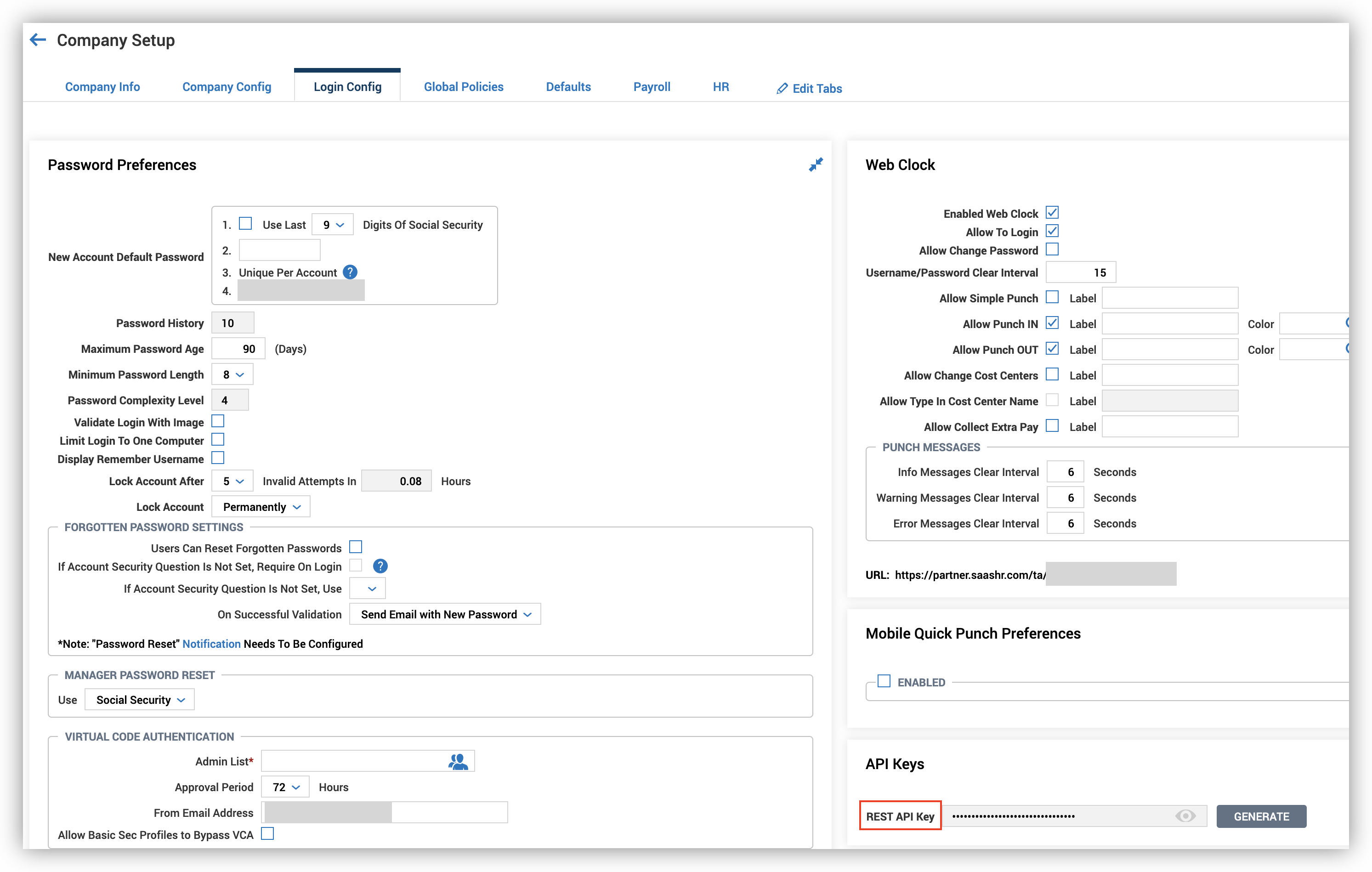The width and height of the screenshot is (1372, 872).
Task: Open the Lock Account Permanently dropdown
Action: click(x=261, y=507)
